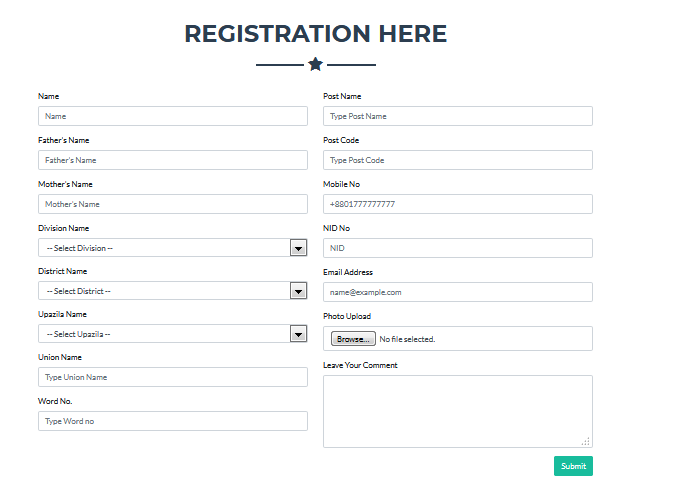Select the Mother's Name text box
Screen dimensions: 679x496
(172, 204)
